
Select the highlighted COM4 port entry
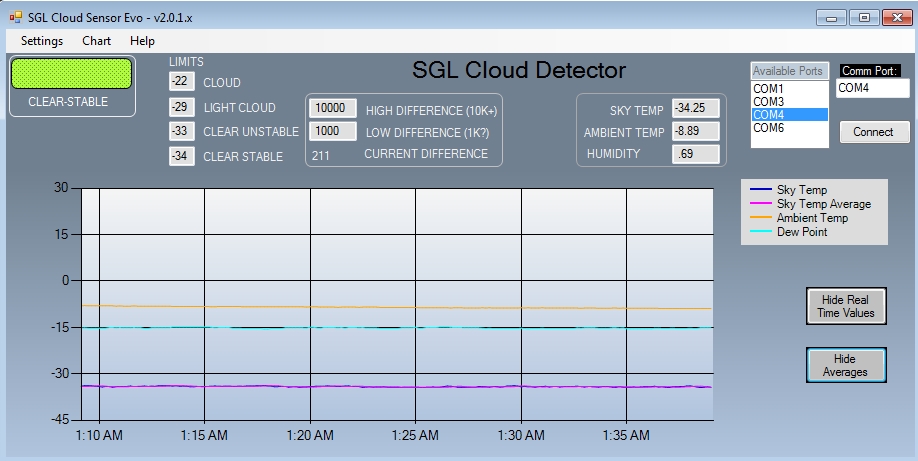[789, 115]
